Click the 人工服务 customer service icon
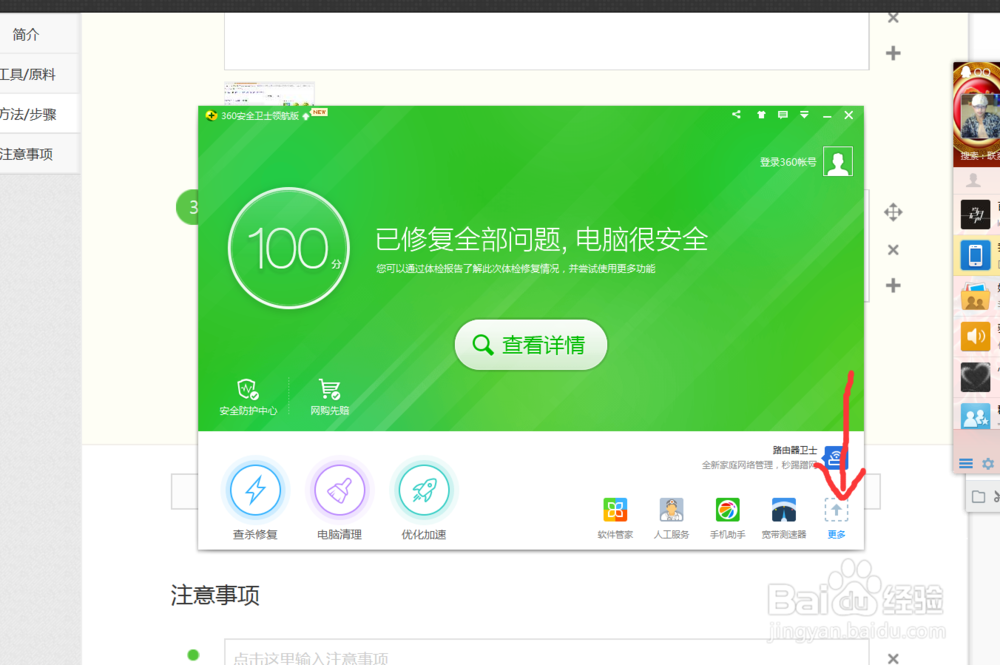Image resolution: width=1000 pixels, height=665 pixels. [x=671, y=512]
